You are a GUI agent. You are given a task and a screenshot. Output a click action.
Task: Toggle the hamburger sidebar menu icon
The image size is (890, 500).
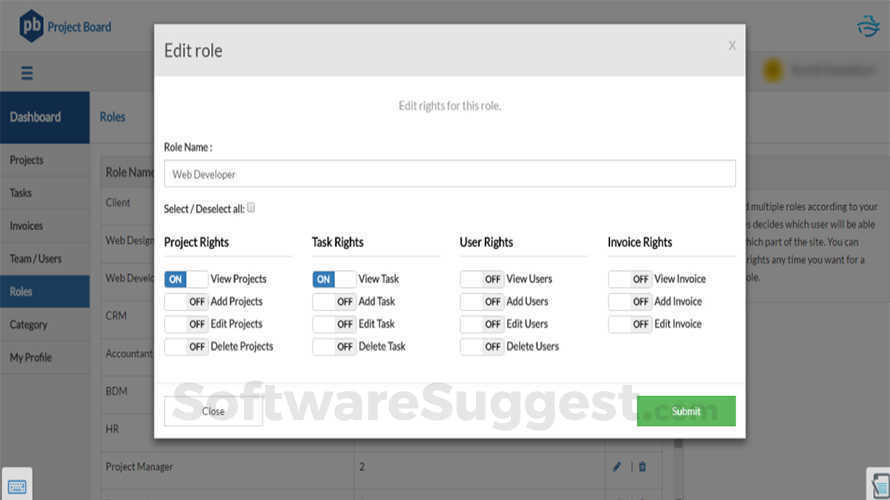click(x=27, y=73)
